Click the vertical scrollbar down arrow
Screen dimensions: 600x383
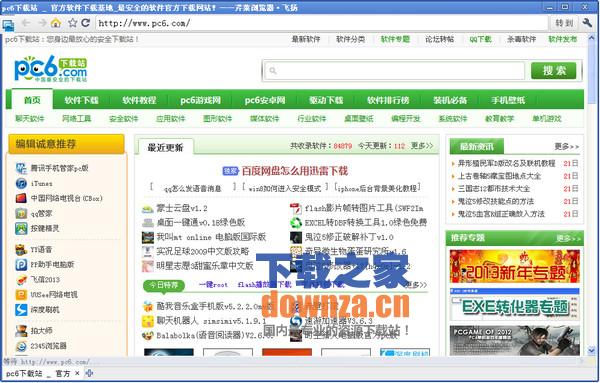pyautogui.click(x=592, y=350)
